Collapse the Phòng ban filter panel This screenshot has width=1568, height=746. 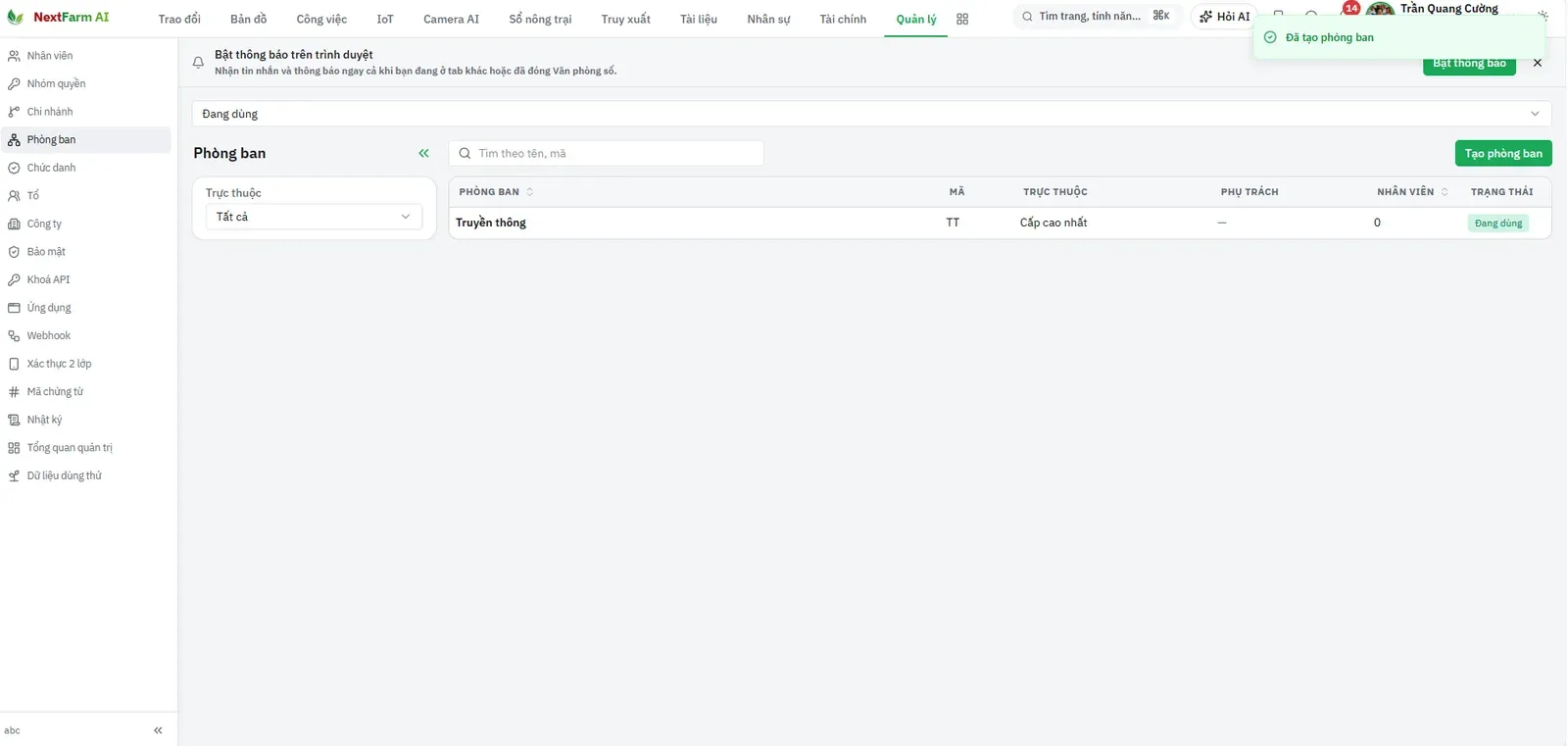[424, 153]
